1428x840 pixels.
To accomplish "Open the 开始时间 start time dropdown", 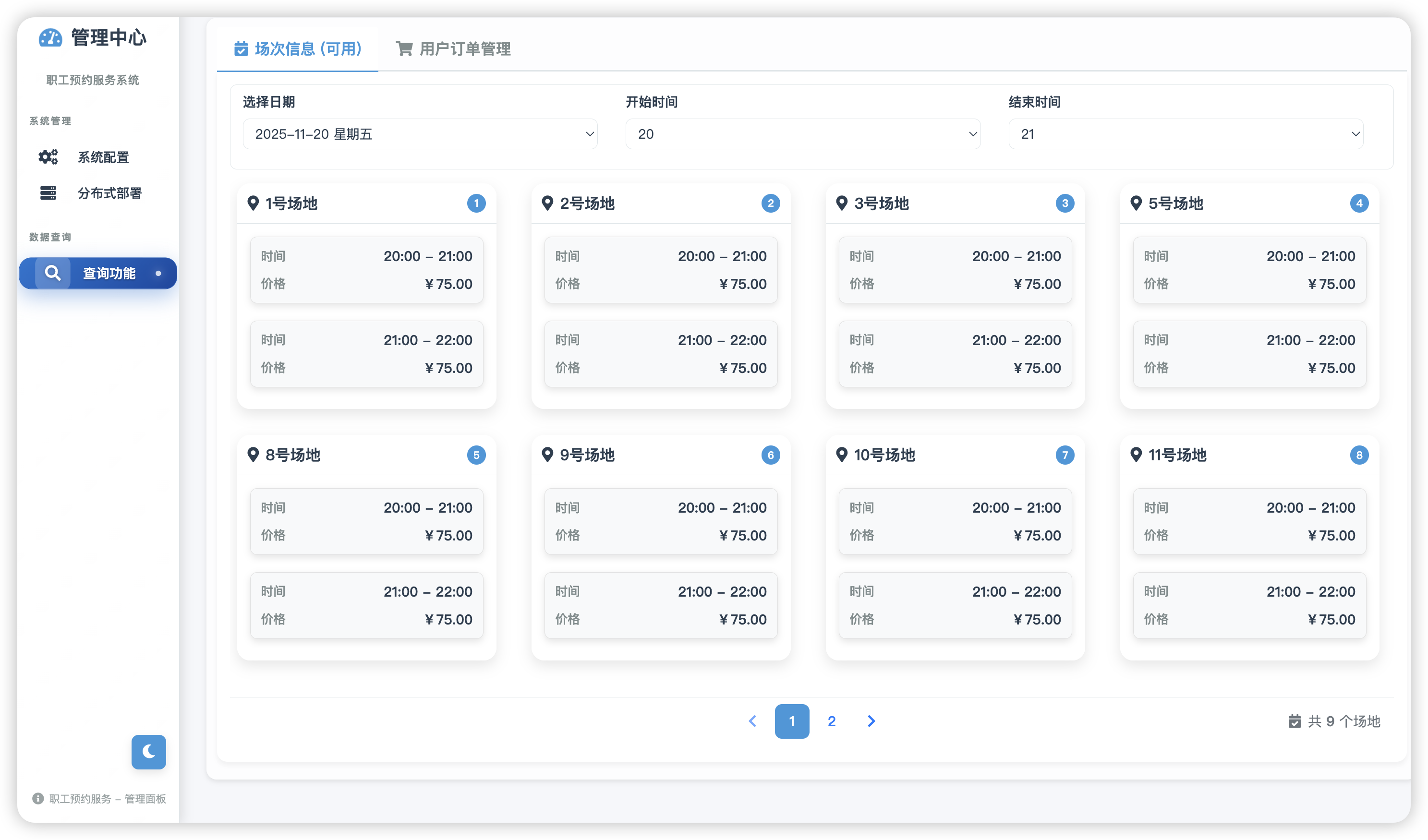I will coord(802,134).
